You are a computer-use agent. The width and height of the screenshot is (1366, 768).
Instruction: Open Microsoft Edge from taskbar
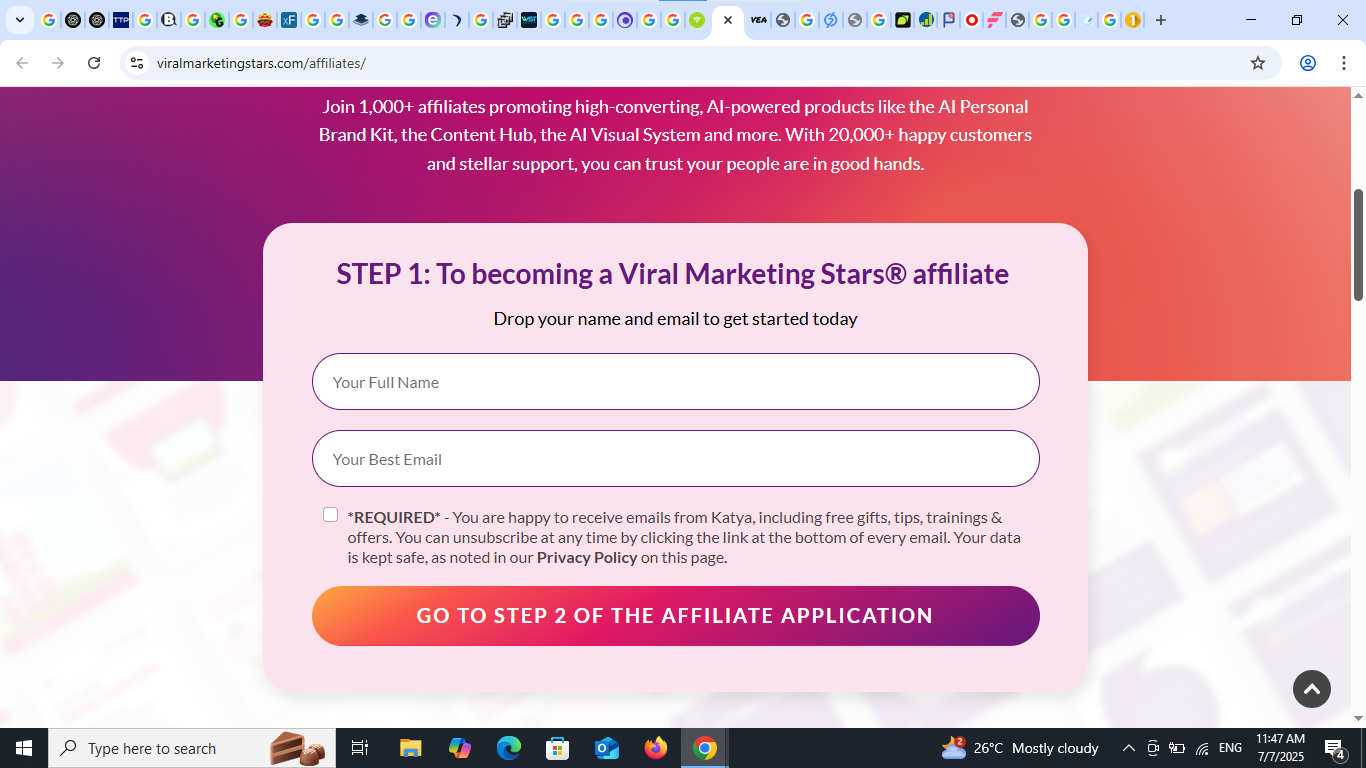[509, 748]
